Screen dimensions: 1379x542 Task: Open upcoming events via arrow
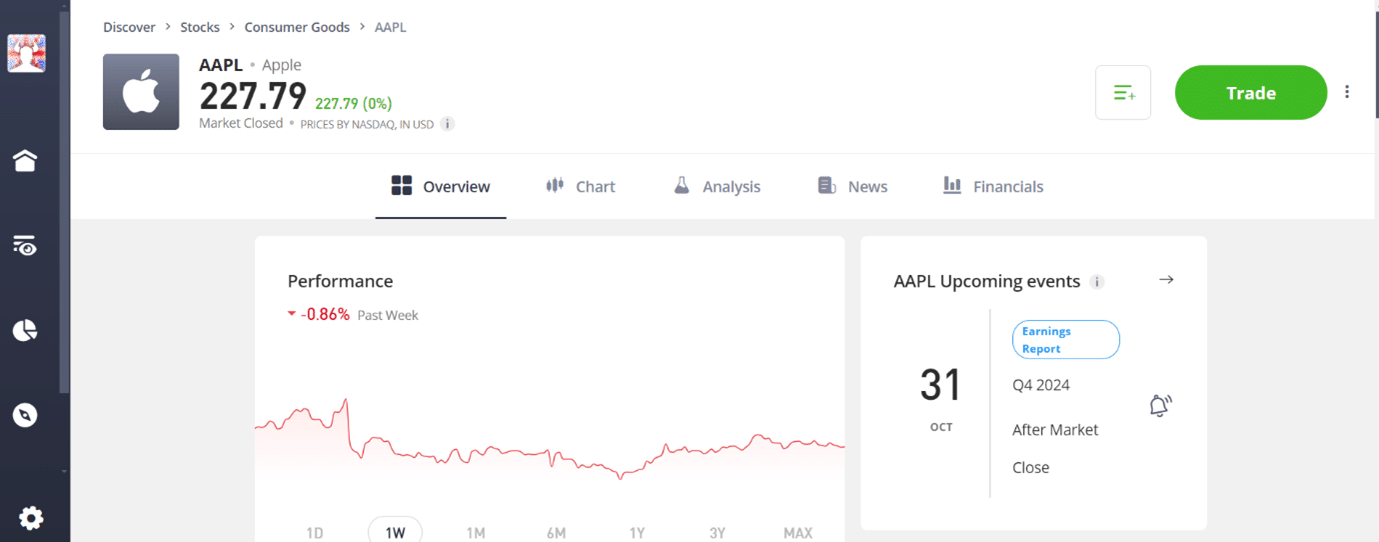click(1166, 280)
